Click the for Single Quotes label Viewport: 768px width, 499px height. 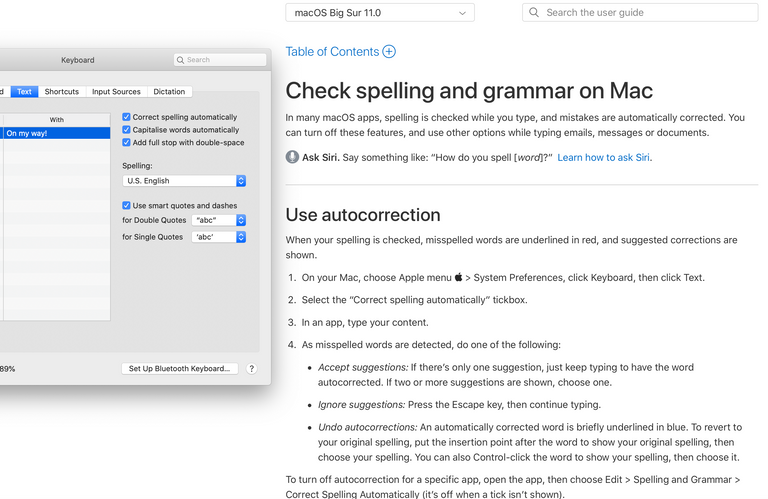152,237
